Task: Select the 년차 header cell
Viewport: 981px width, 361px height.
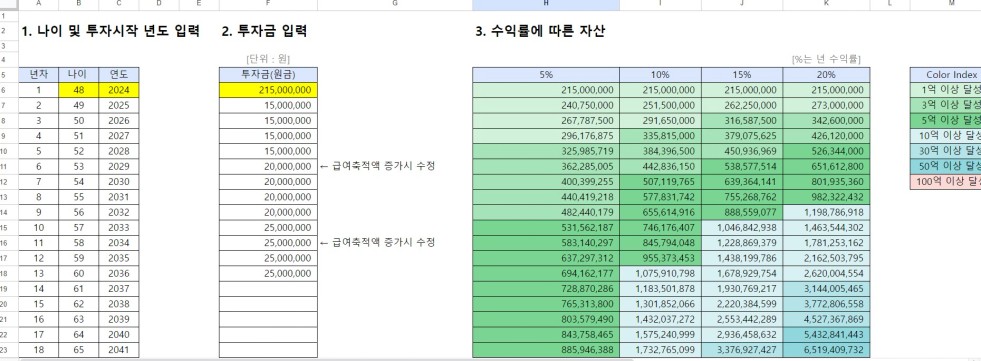Action: [x=39, y=74]
